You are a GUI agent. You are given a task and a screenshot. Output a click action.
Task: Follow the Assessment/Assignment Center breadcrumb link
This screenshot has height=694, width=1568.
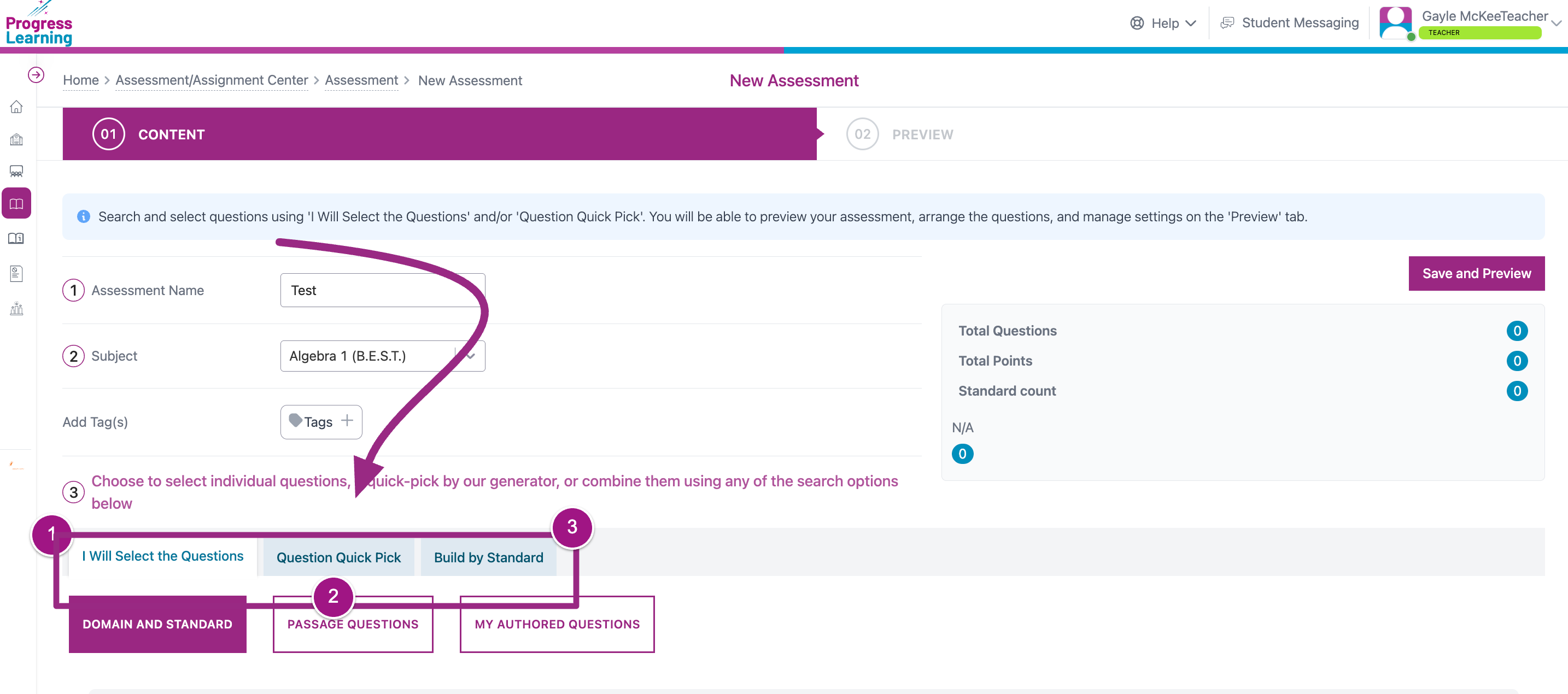tap(212, 80)
